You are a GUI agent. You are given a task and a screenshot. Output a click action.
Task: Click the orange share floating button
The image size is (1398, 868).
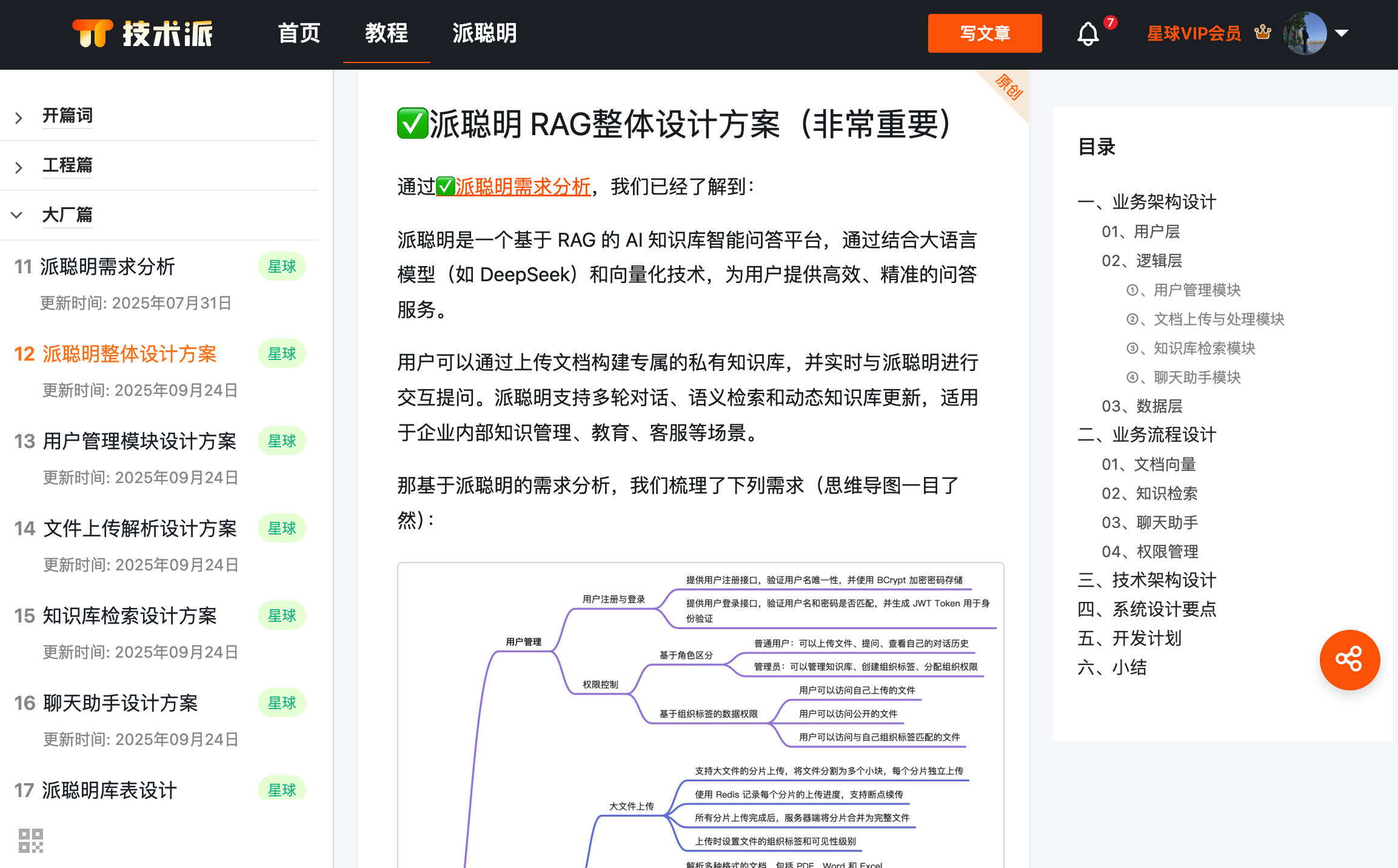click(1349, 659)
